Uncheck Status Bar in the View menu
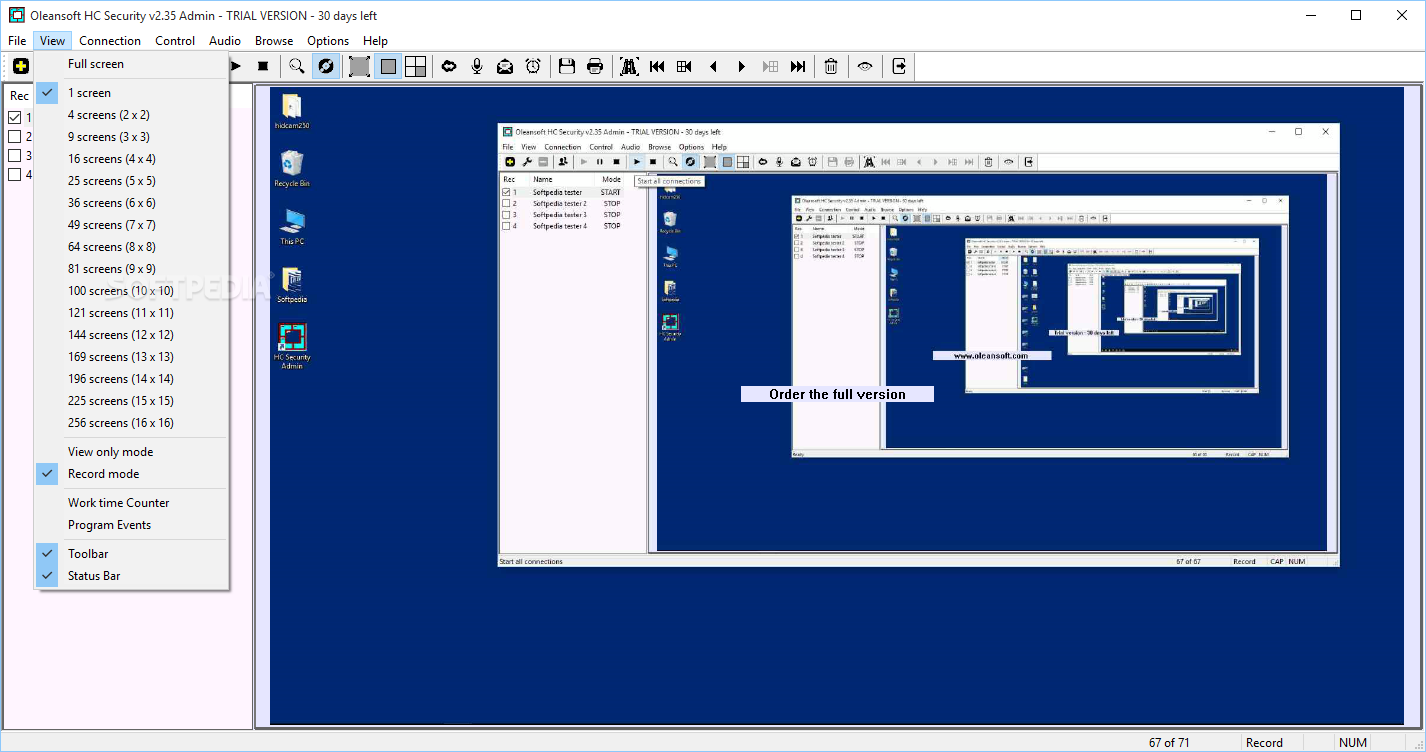1426x752 pixels. pos(132,576)
